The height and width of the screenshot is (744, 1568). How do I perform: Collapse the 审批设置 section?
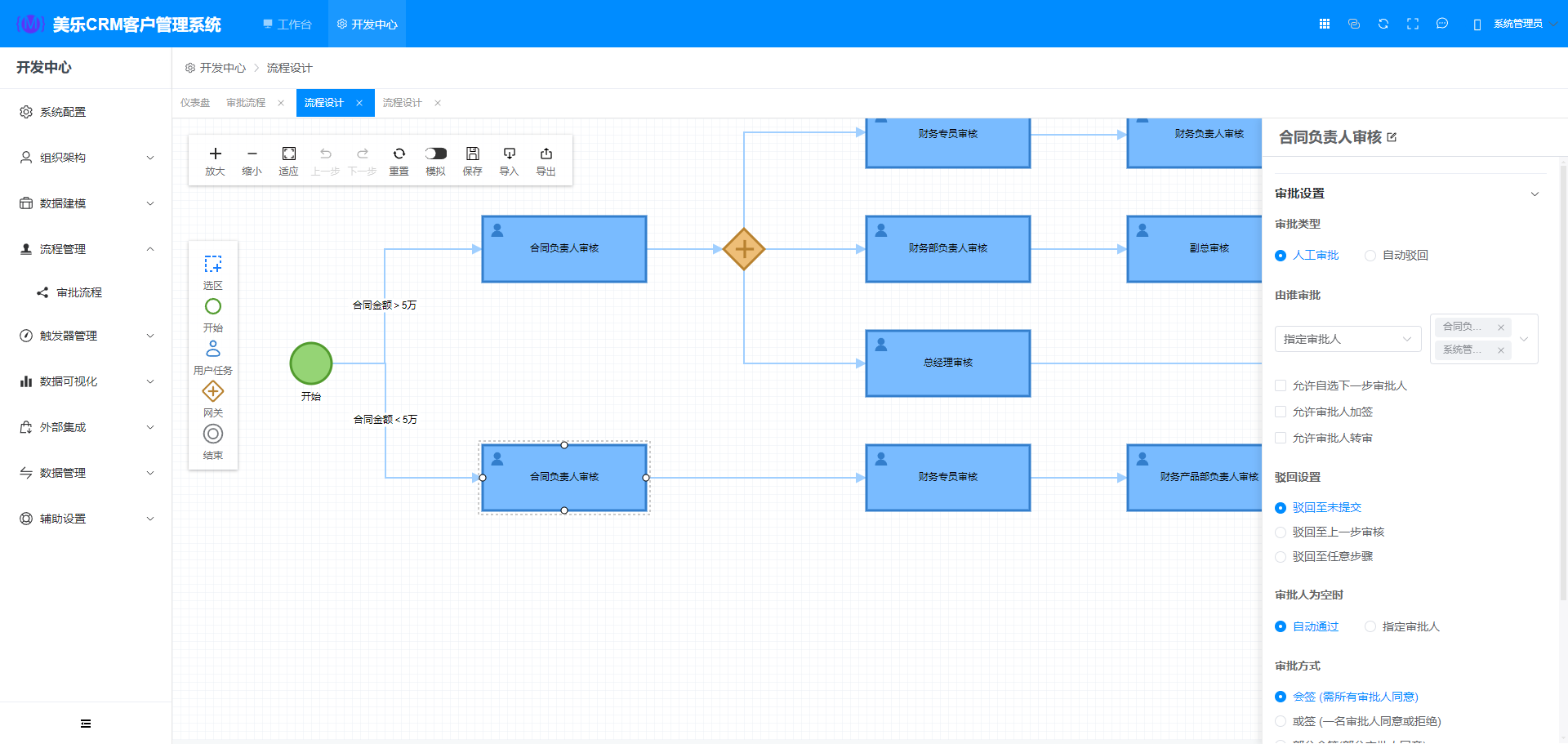pyautogui.click(x=1534, y=194)
